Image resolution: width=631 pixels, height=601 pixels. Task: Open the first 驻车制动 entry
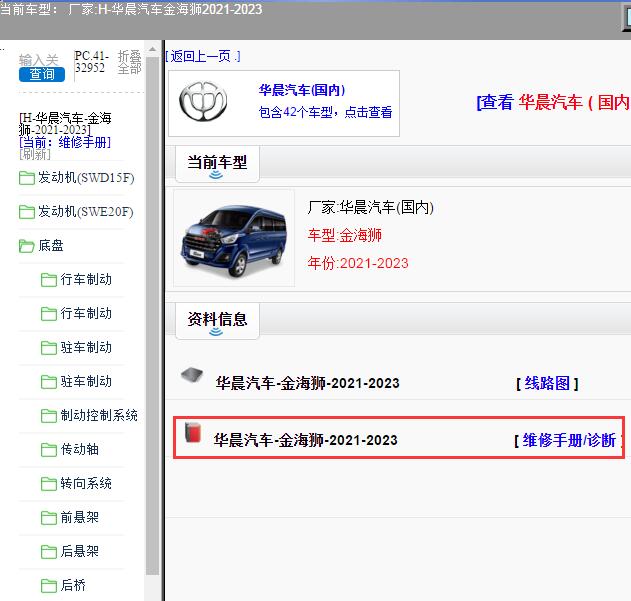pos(86,347)
